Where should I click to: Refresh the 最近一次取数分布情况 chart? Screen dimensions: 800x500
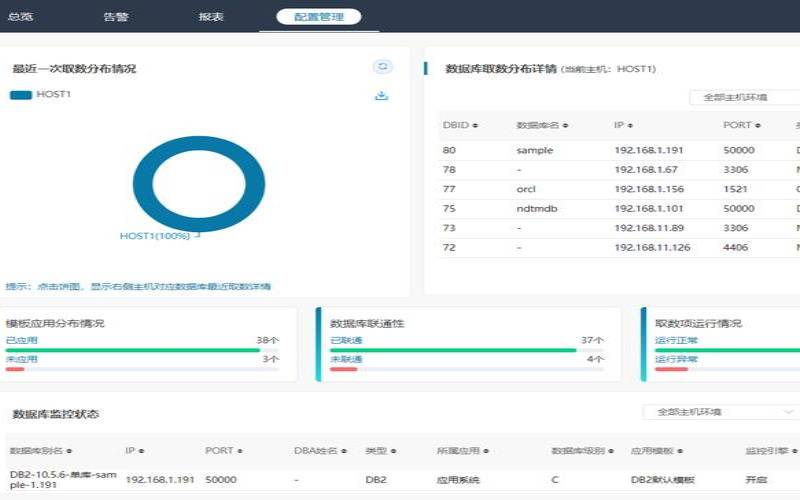coord(383,66)
